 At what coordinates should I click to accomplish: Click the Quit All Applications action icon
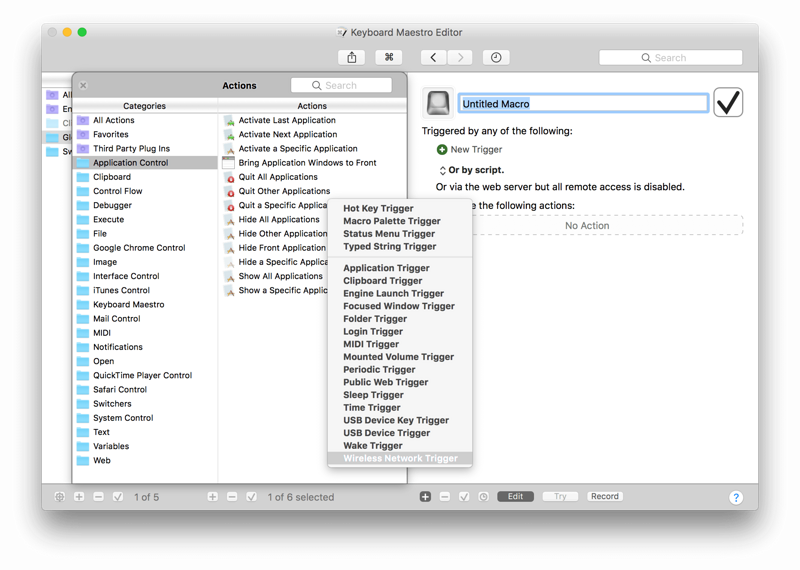[x=230, y=178]
